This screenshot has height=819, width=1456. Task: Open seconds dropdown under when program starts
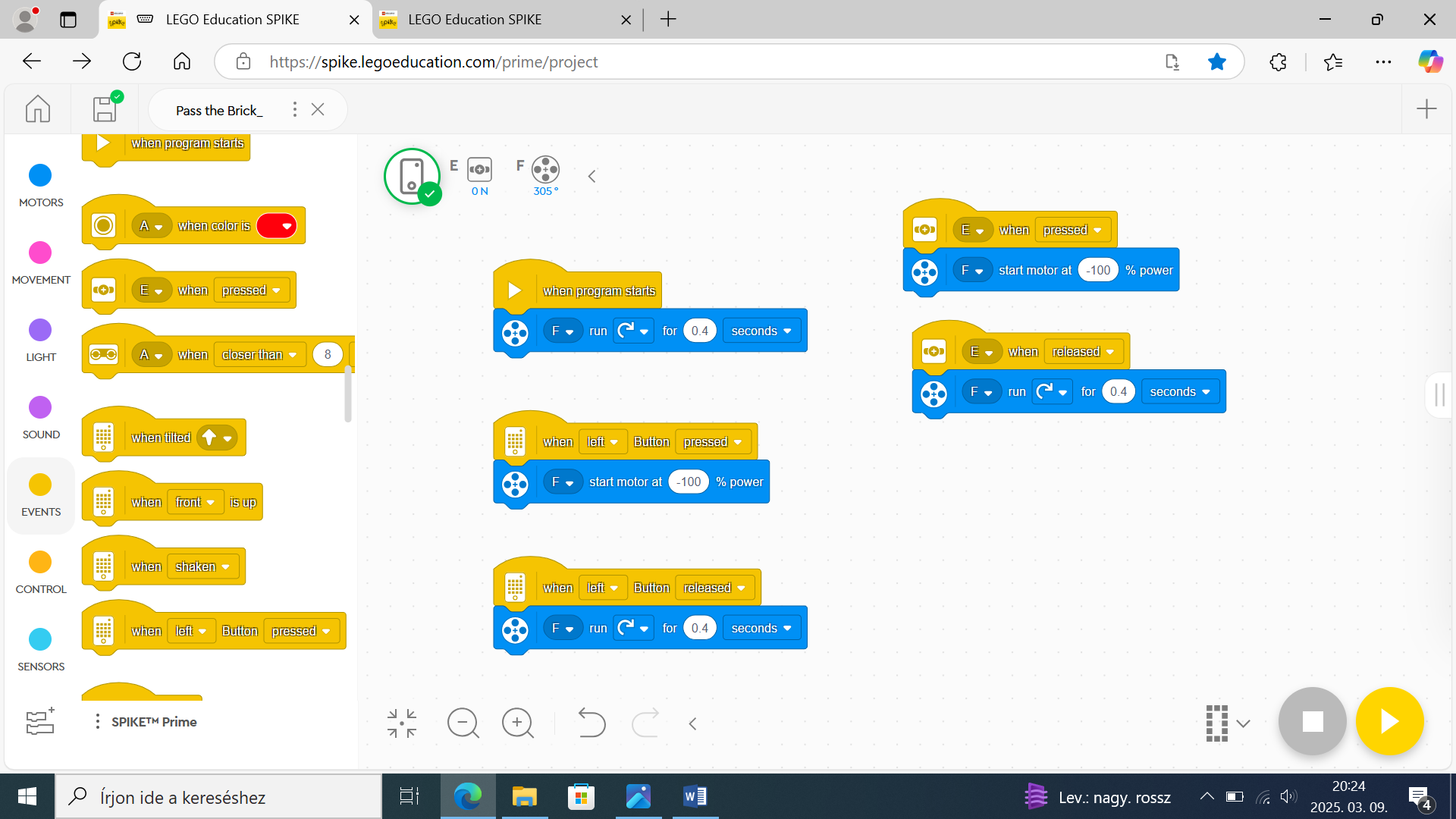click(761, 331)
